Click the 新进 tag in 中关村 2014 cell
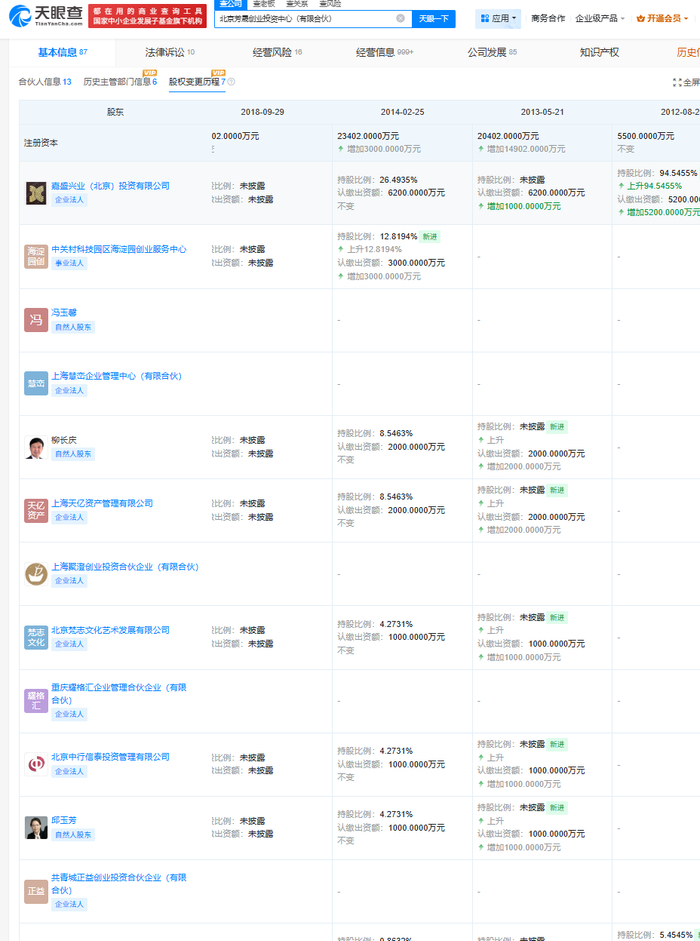The width and height of the screenshot is (700, 941). pos(430,237)
